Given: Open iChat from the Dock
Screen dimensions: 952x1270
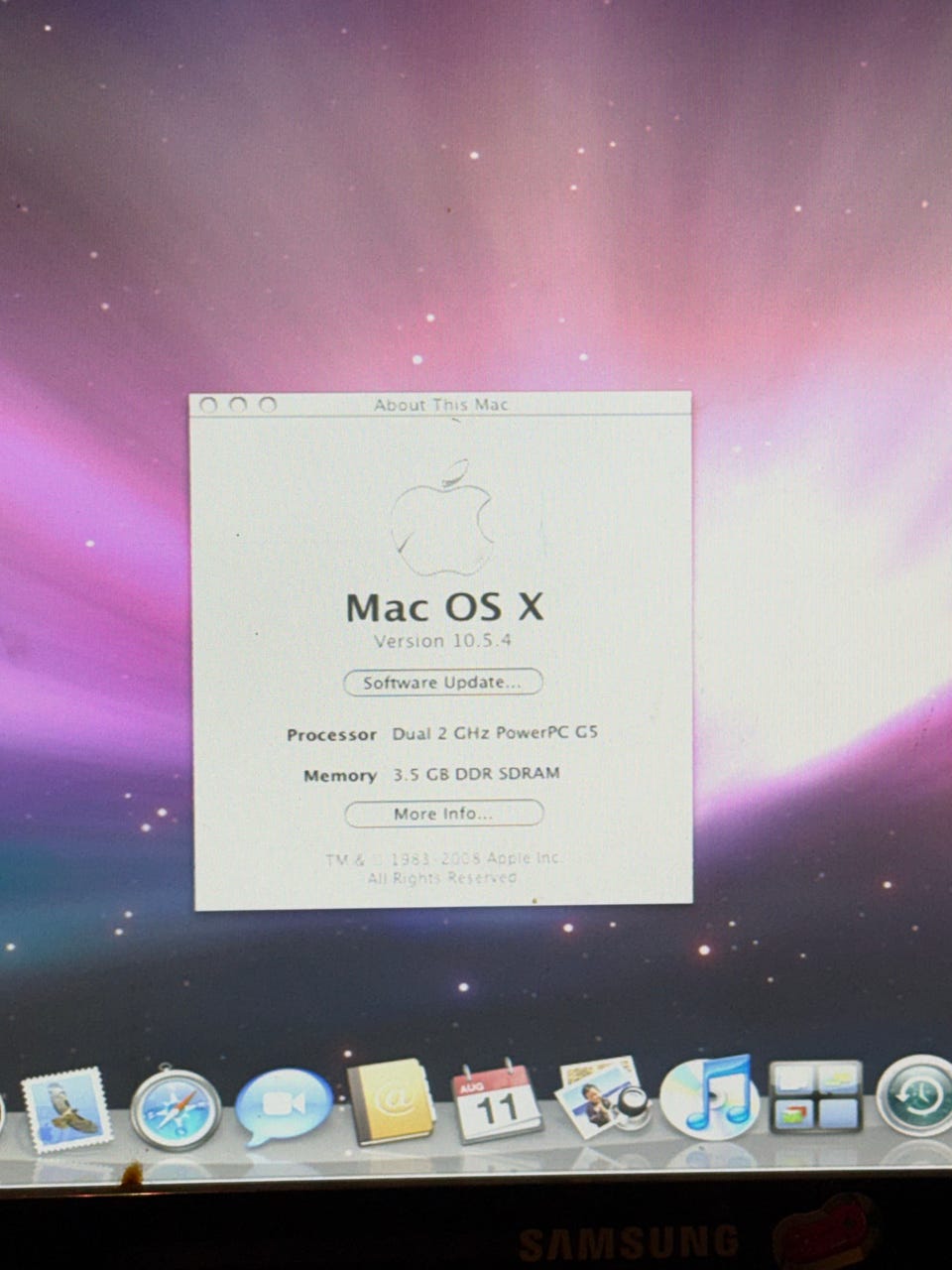Looking at the screenshot, I should click(x=284, y=1106).
